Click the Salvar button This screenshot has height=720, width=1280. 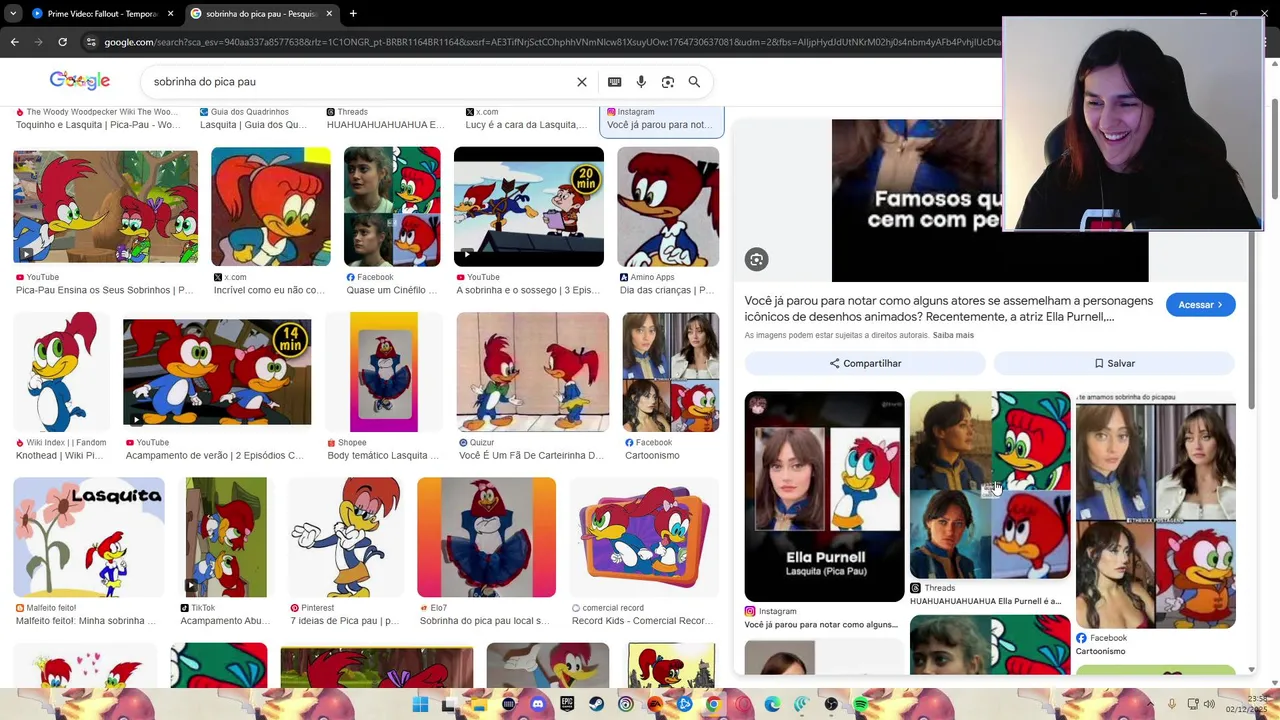[x=1114, y=363]
